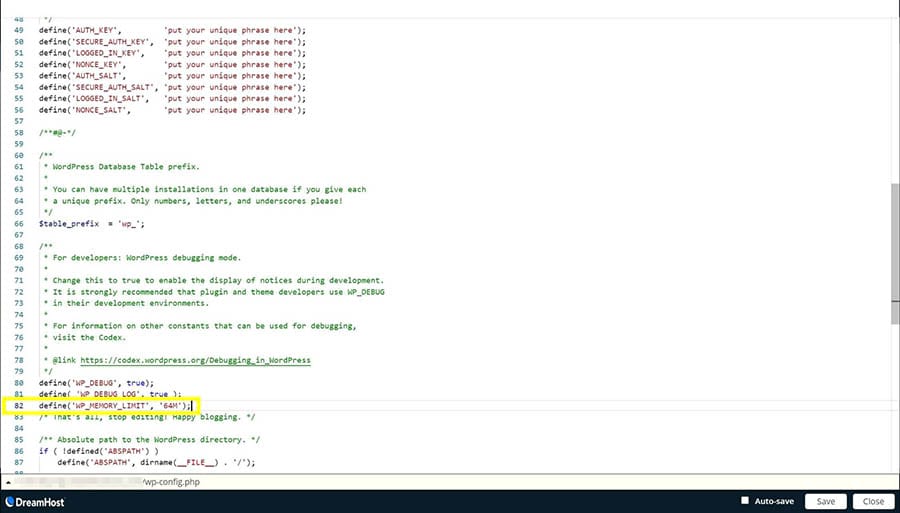Image resolution: width=900 pixels, height=513 pixels.
Task: Place cursor on the WP_DEBUG_LOG line
Action: tap(110, 394)
